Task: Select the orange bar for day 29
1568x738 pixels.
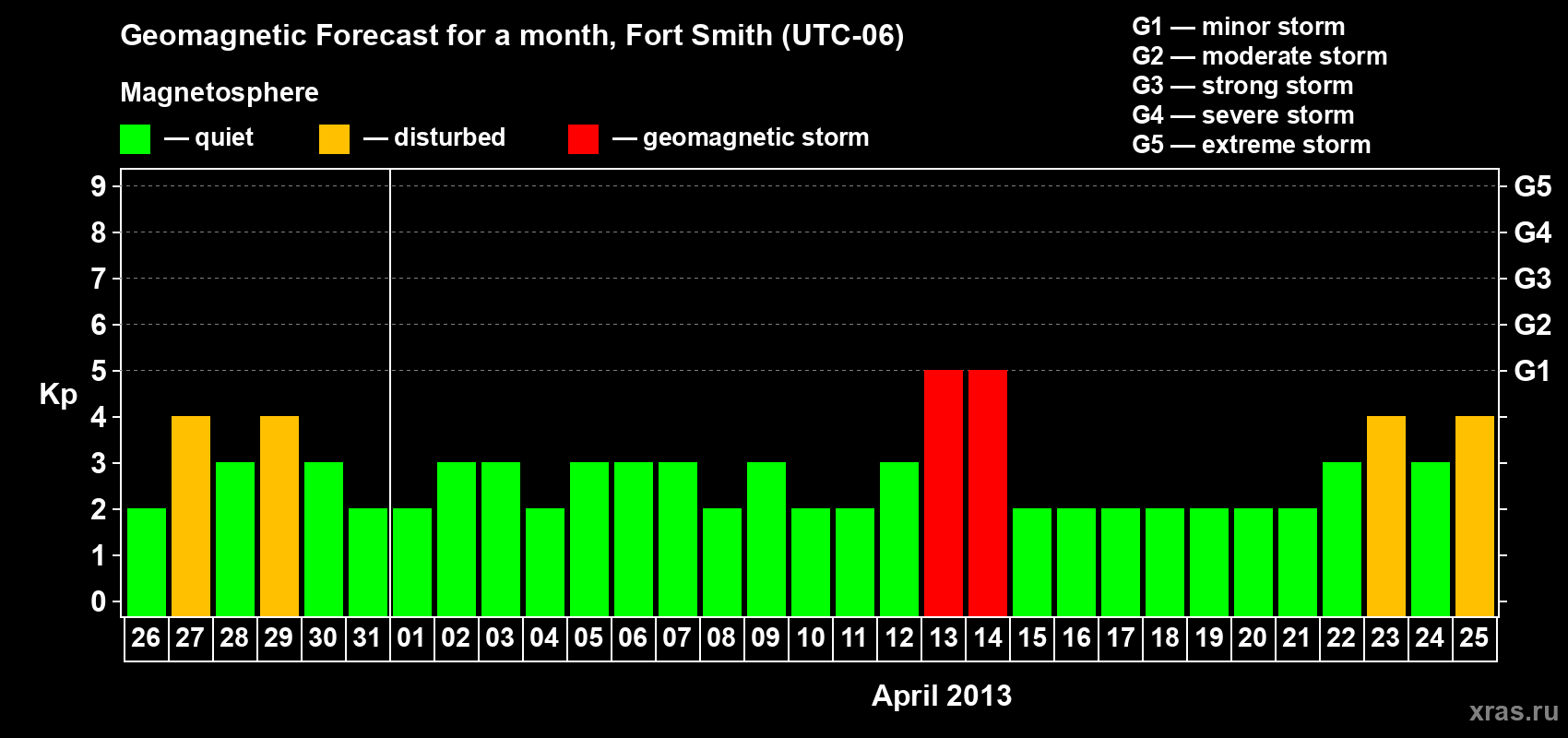Action: (279, 516)
